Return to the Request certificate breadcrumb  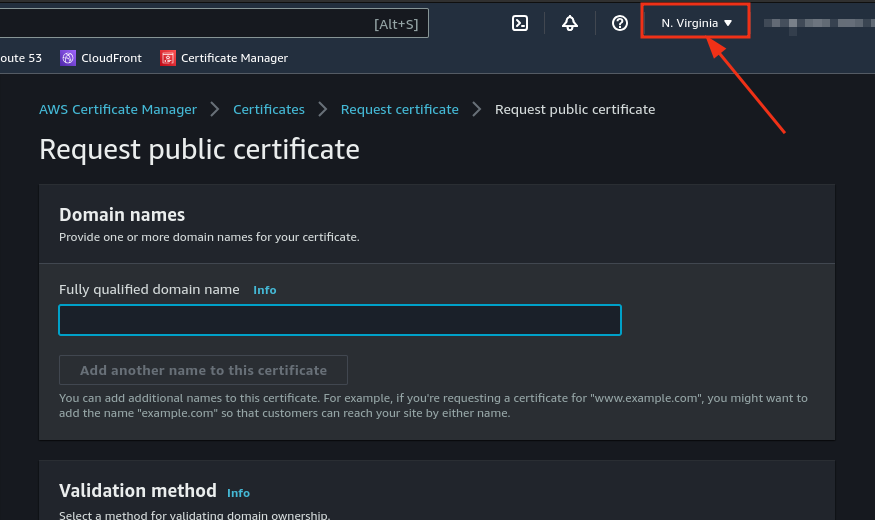(x=399, y=109)
